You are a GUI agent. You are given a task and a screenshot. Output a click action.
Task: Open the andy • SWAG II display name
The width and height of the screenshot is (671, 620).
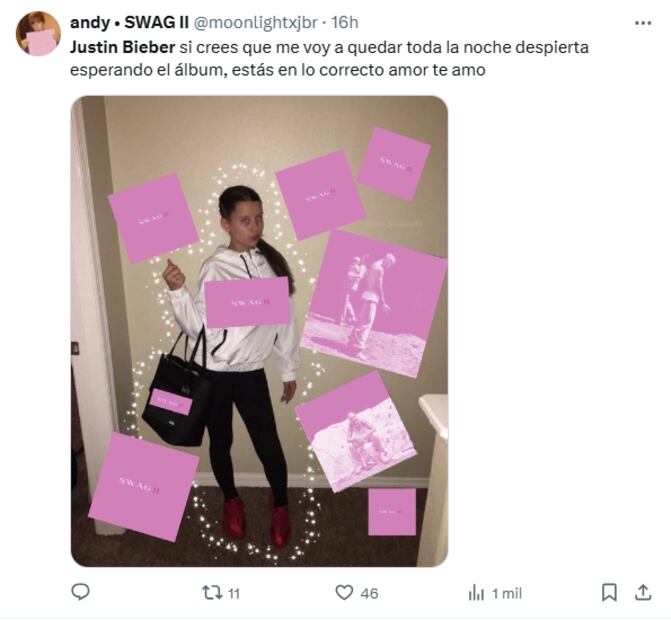[x=129, y=23]
